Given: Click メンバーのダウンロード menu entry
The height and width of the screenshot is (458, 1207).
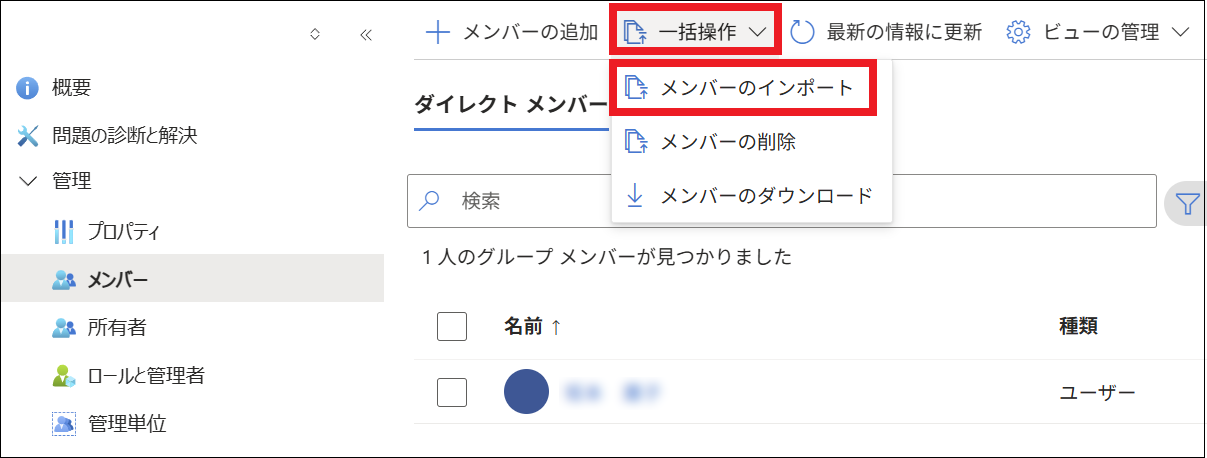Looking at the screenshot, I should 766,196.
